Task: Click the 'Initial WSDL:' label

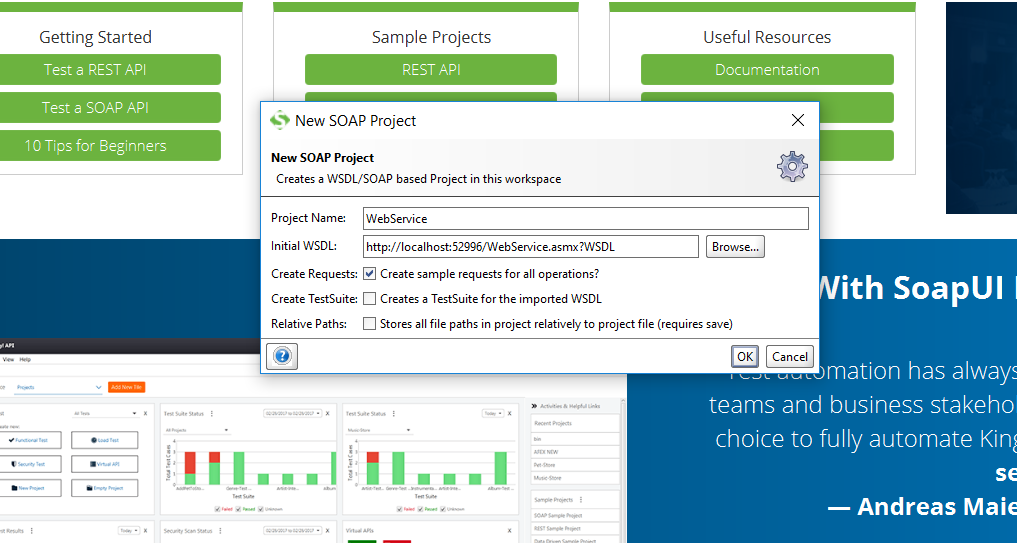Action: tap(304, 246)
